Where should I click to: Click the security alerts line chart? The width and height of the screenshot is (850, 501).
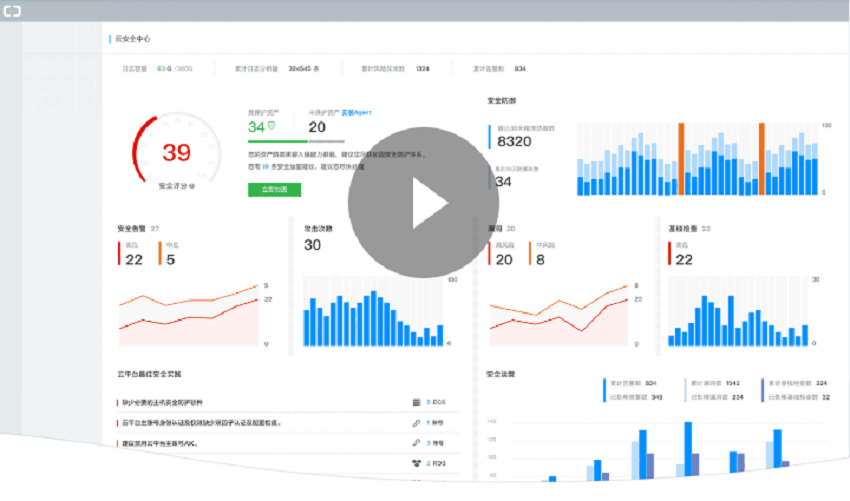click(x=189, y=314)
